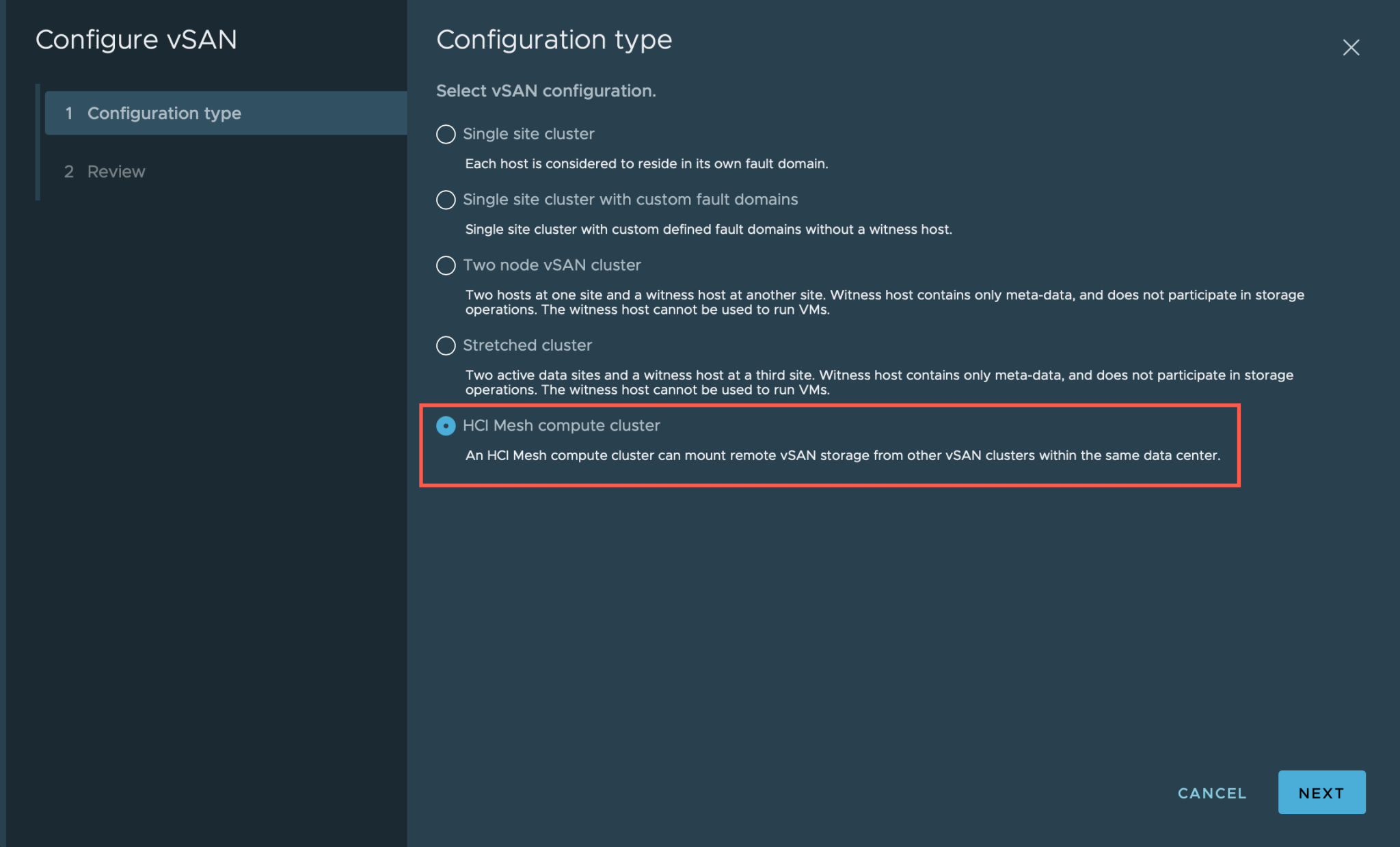Choose Single site cluster with custom fault domains
The image size is (1400, 847).
446,200
